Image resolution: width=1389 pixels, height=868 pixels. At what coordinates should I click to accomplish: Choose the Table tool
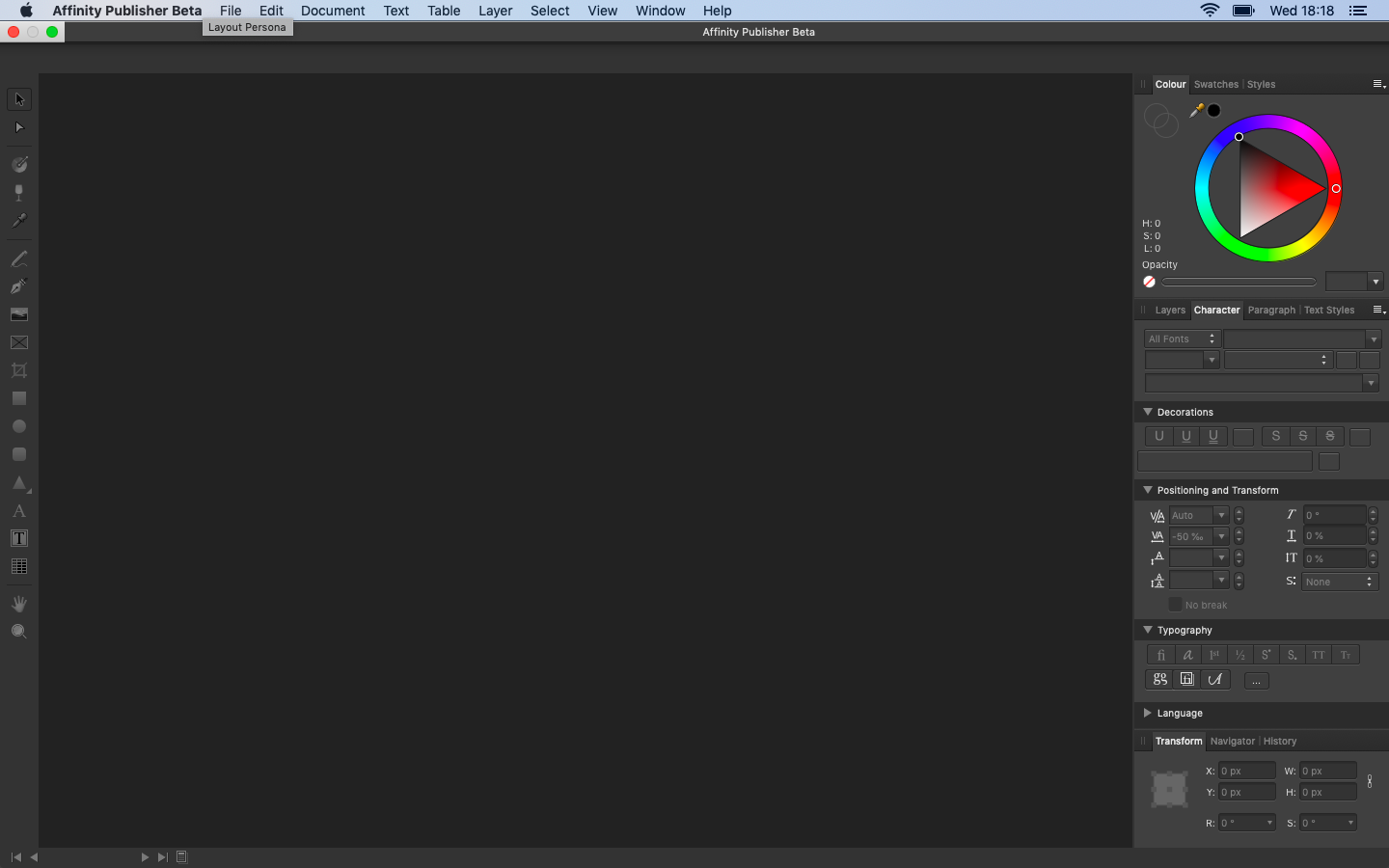click(x=19, y=566)
